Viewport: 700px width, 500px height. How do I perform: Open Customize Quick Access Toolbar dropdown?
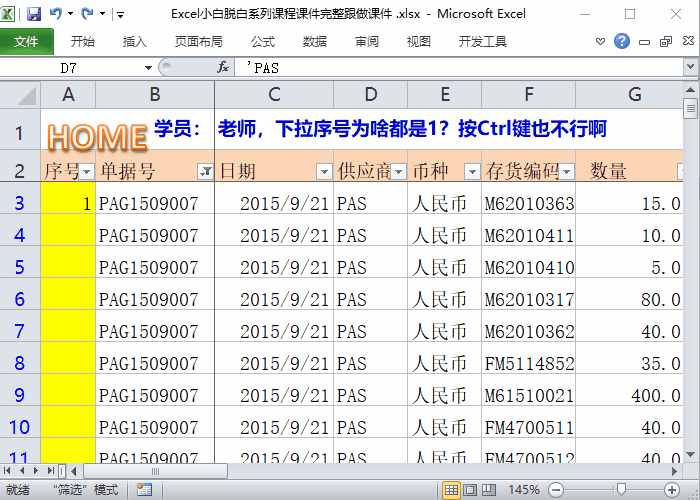pyautogui.click(x=121, y=15)
